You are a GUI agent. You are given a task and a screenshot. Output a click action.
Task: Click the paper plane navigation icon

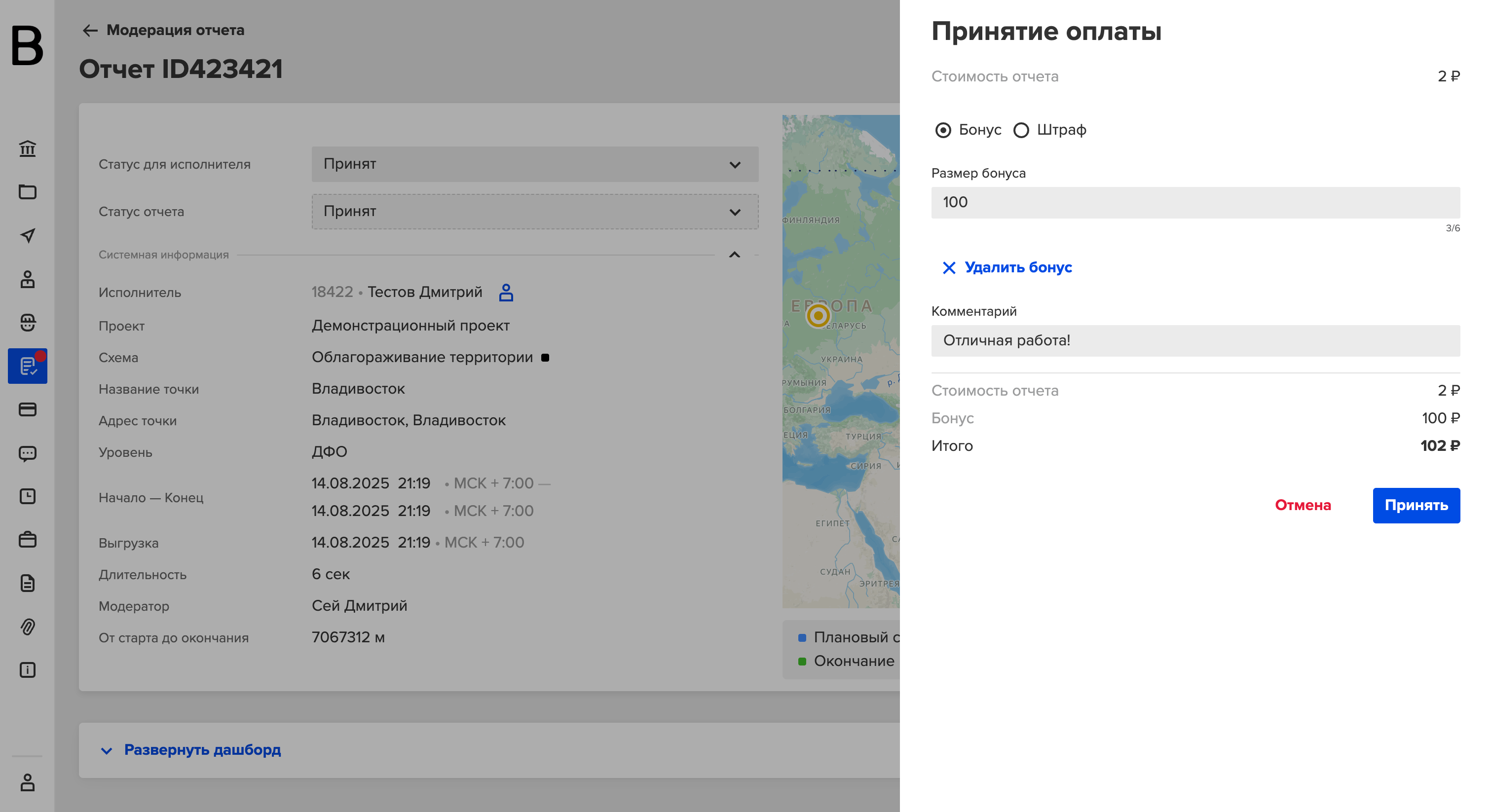(27, 235)
